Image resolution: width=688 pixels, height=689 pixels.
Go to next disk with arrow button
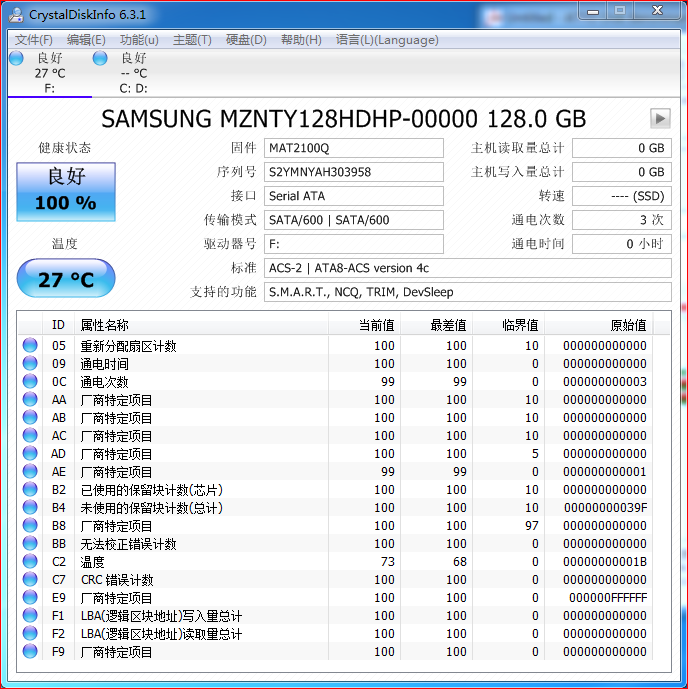point(660,118)
